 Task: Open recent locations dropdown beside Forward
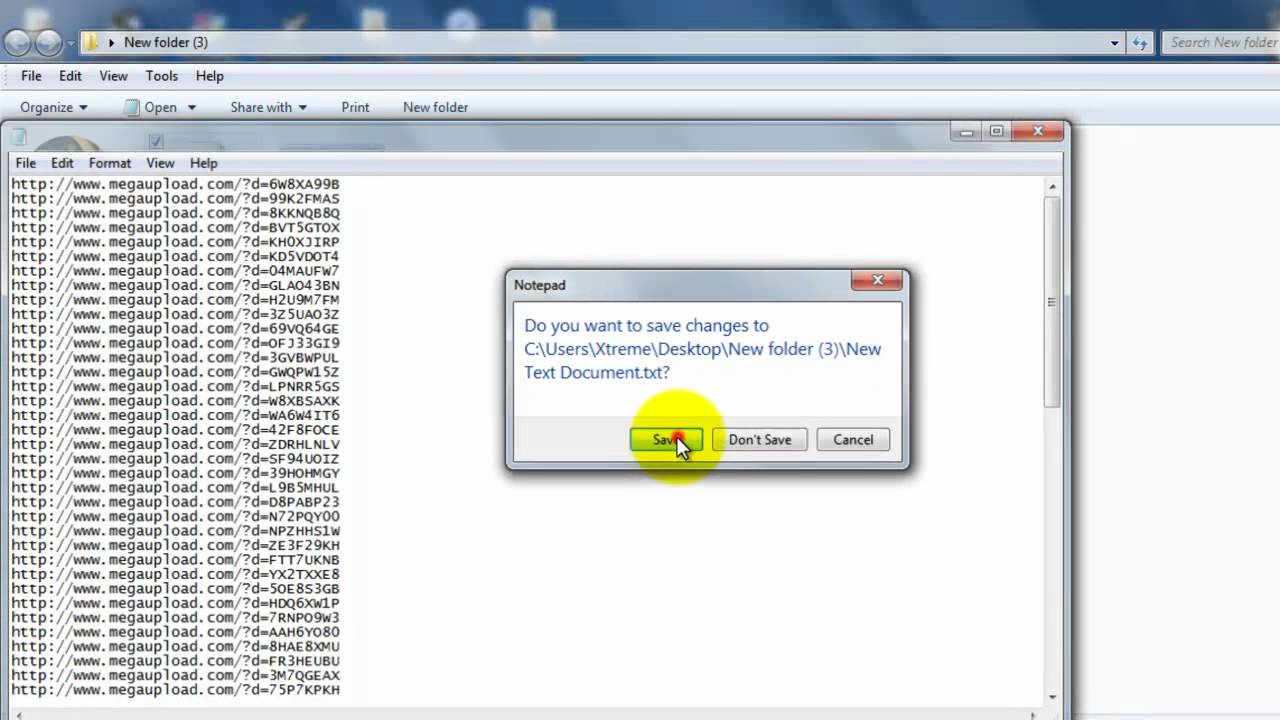tap(71, 43)
